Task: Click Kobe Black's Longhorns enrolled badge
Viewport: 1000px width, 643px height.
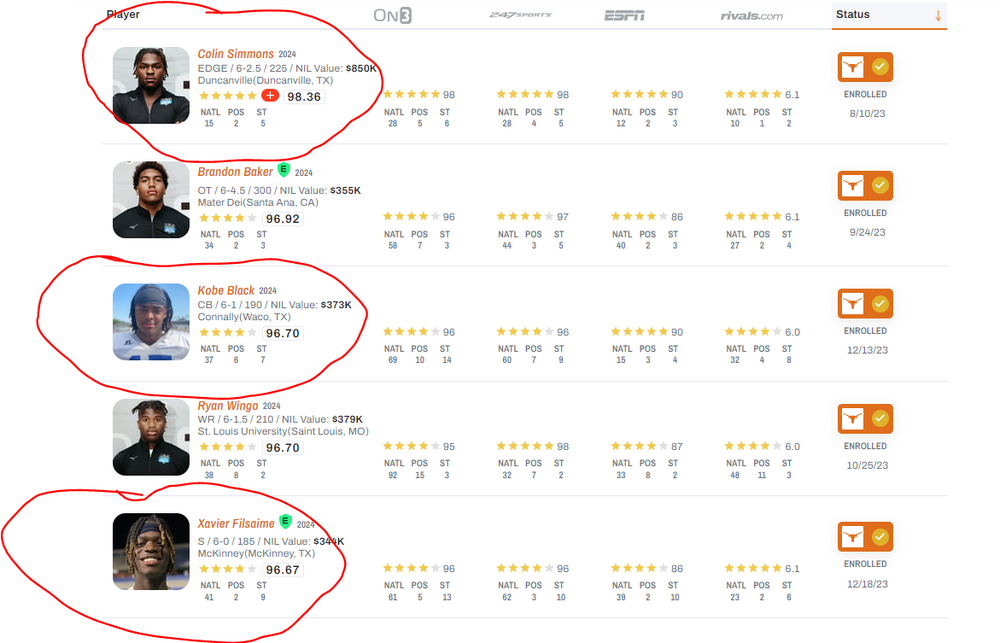Action: [x=865, y=303]
